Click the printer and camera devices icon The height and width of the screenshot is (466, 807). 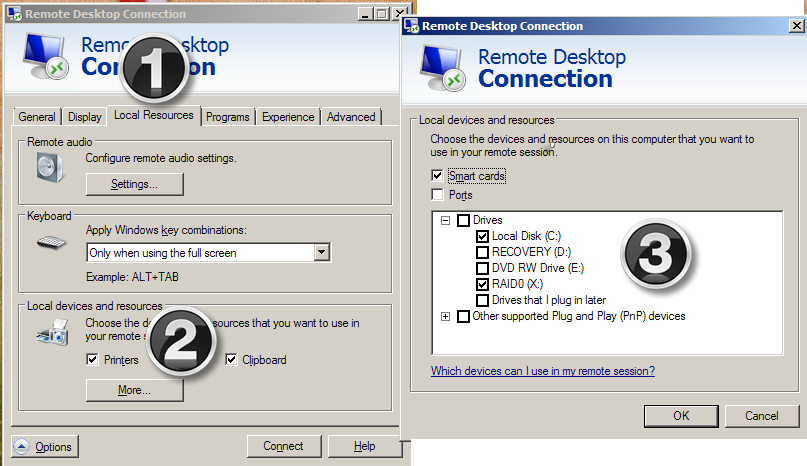(52, 333)
